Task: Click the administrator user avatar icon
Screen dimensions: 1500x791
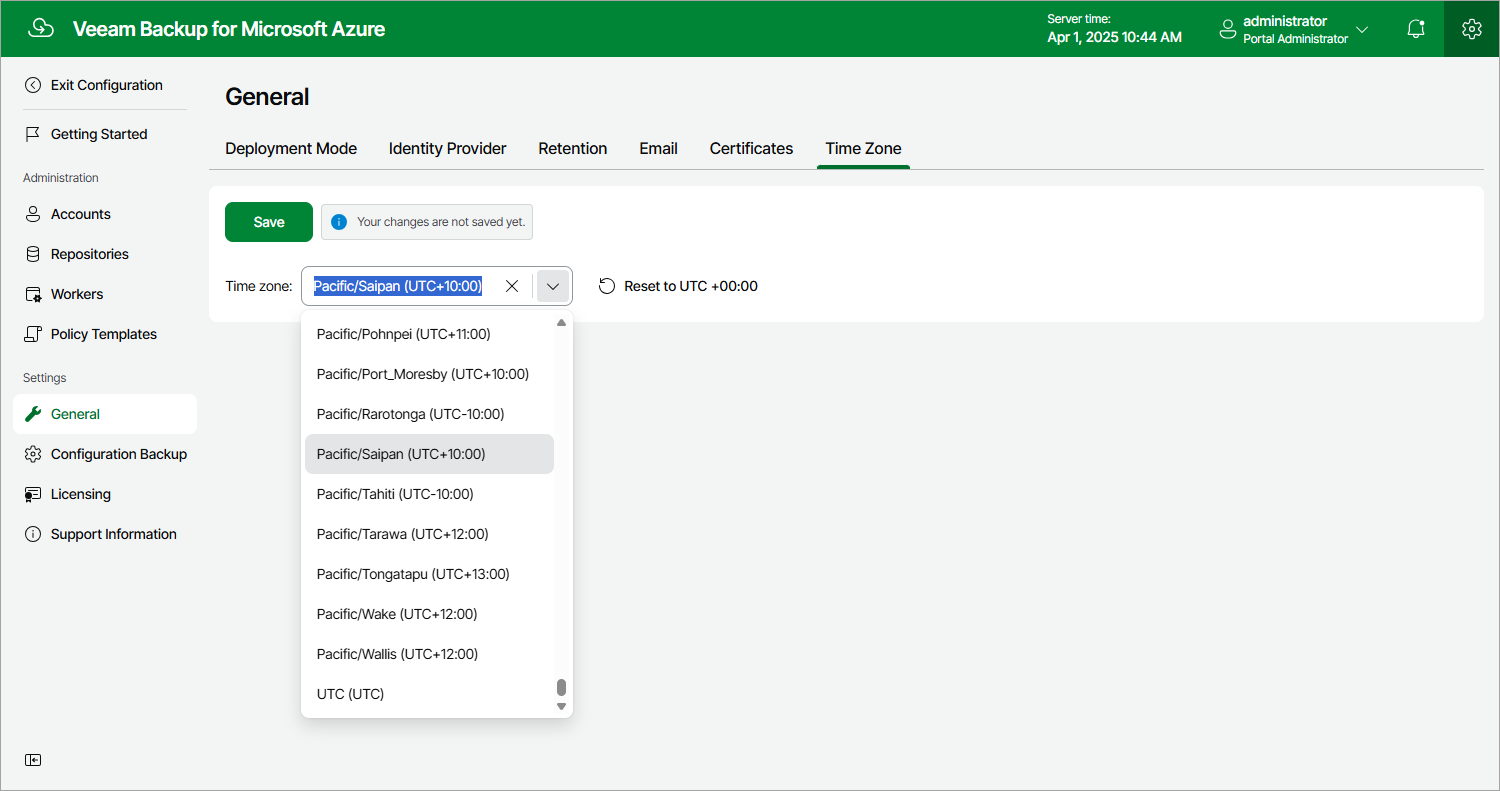Action: [1228, 29]
